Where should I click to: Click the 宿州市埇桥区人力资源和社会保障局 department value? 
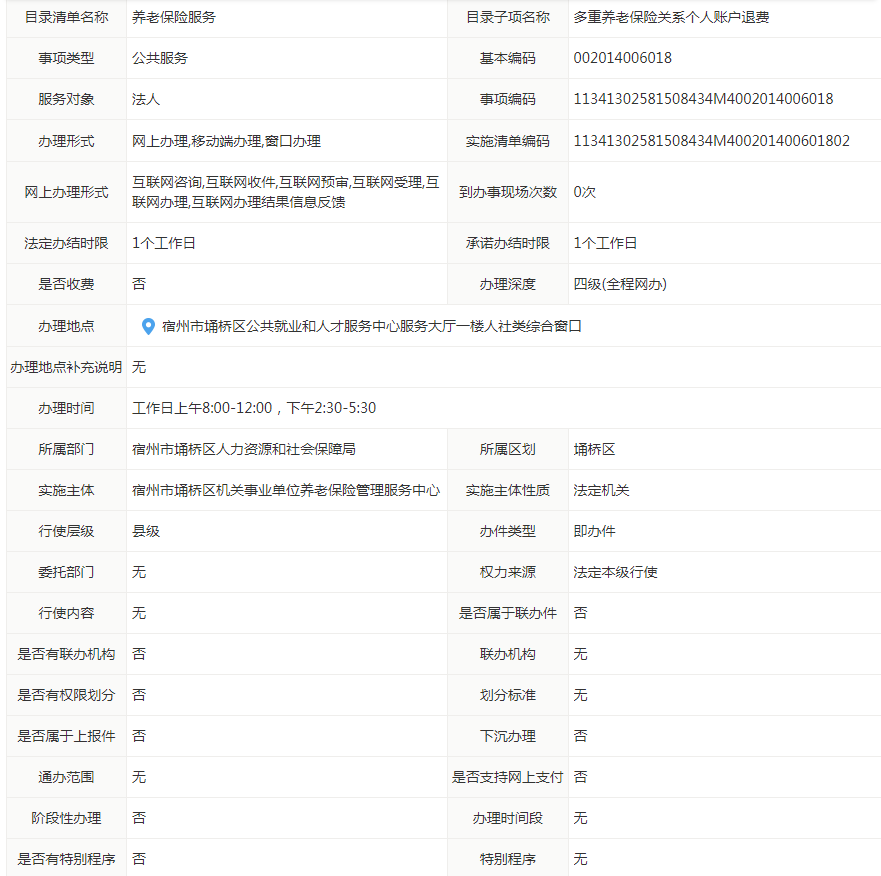coord(244,449)
